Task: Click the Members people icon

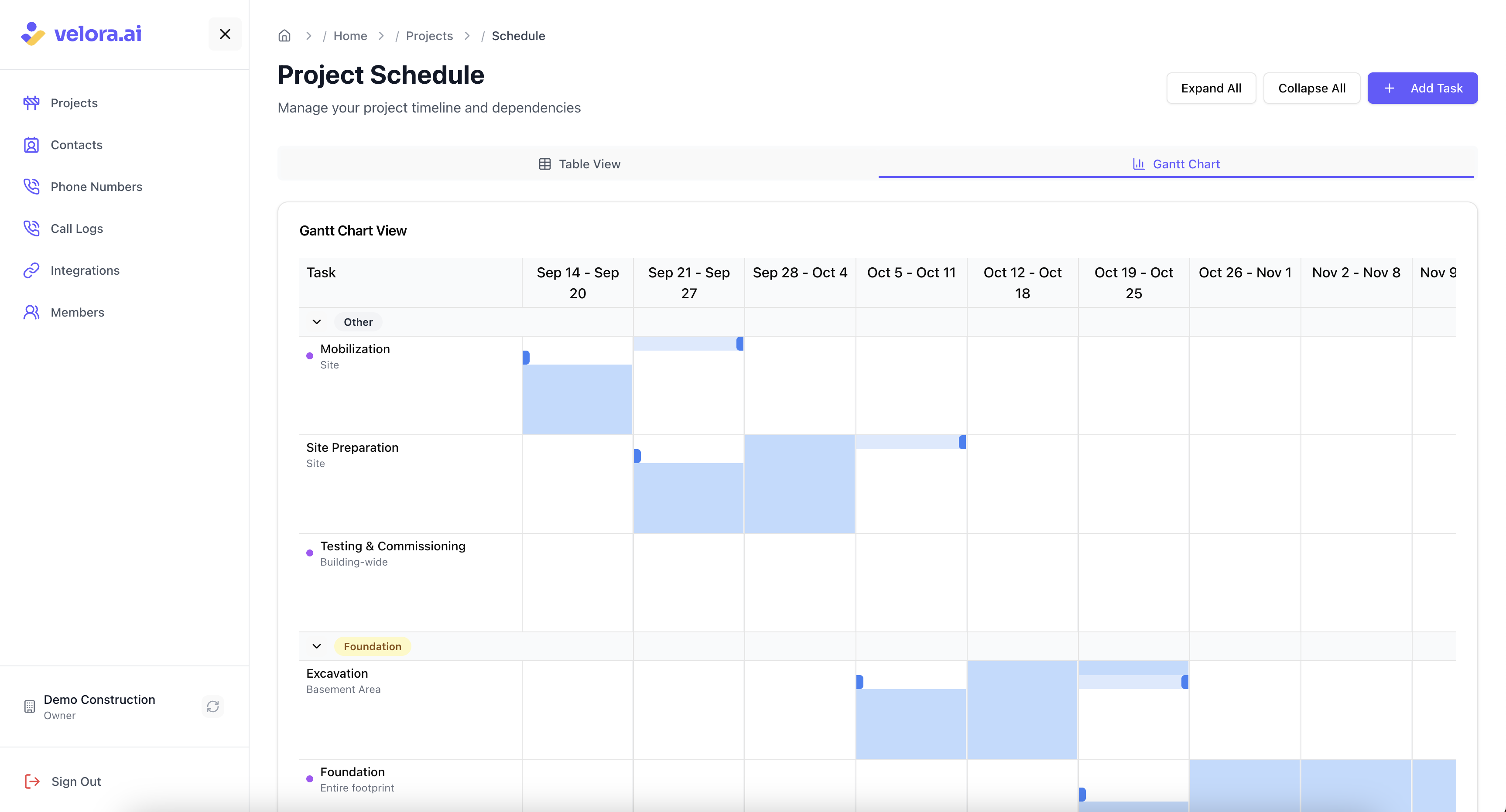Action: [x=31, y=312]
